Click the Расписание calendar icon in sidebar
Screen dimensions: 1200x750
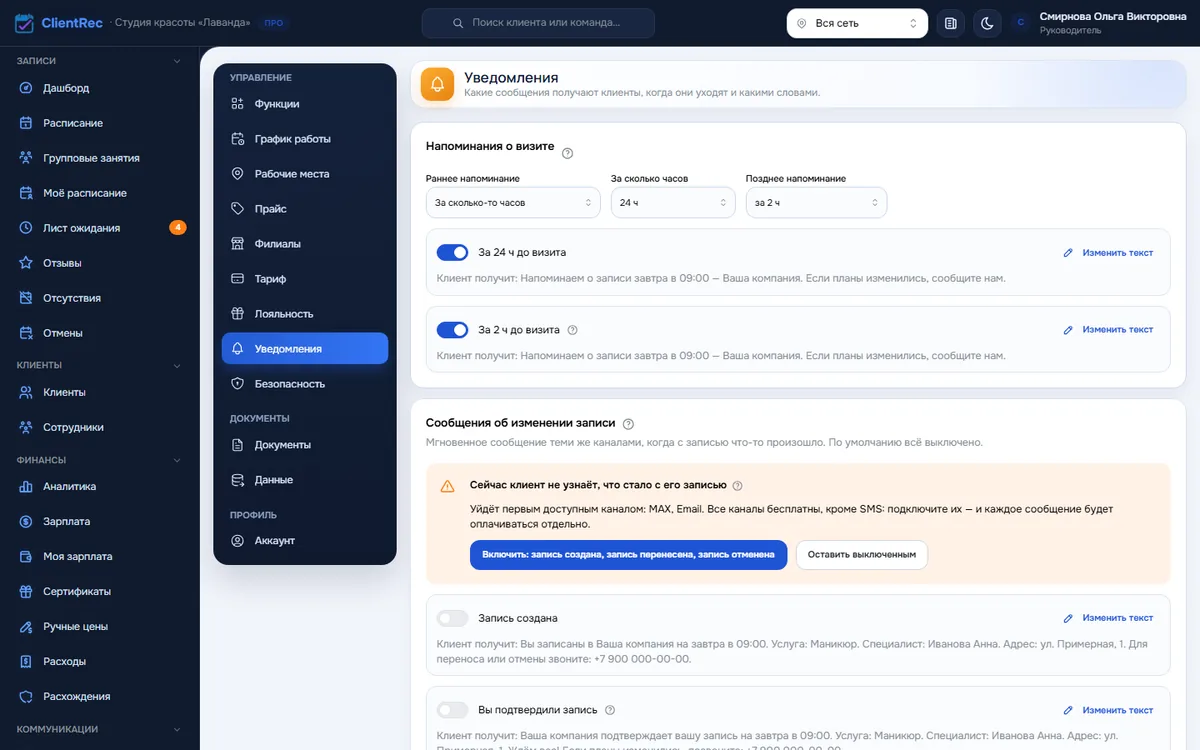[26, 123]
